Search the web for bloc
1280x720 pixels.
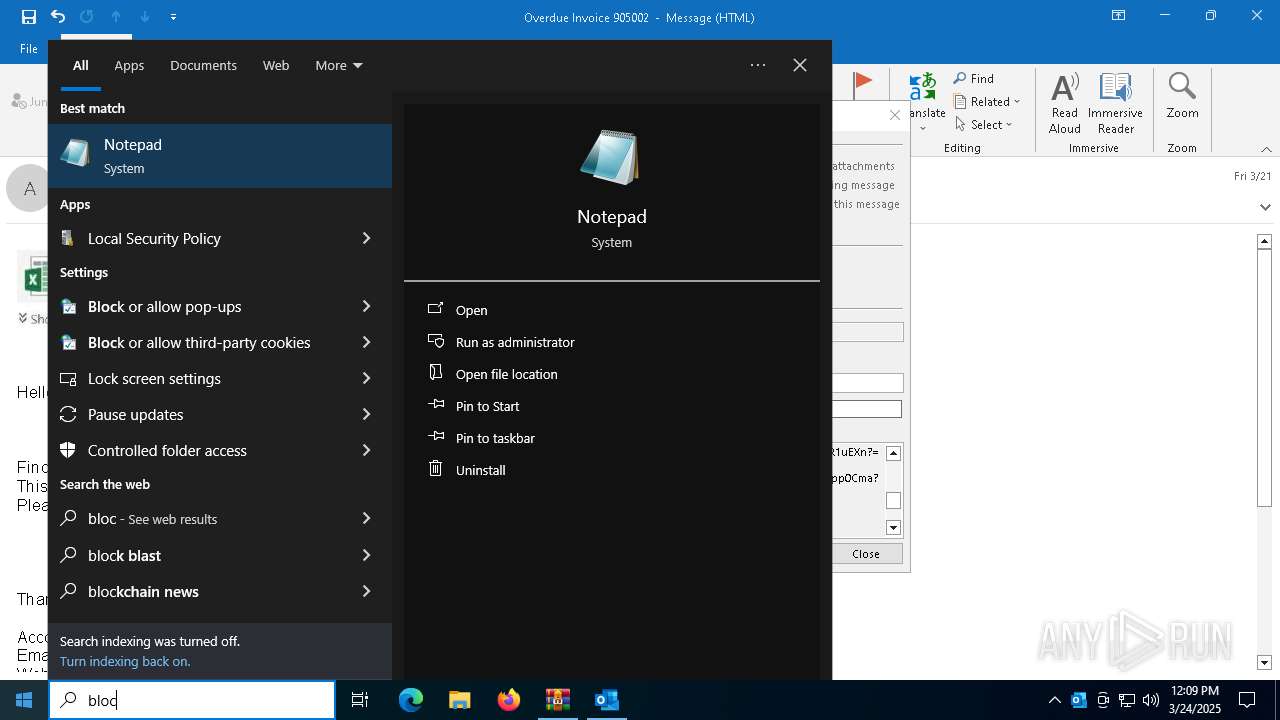click(x=152, y=518)
